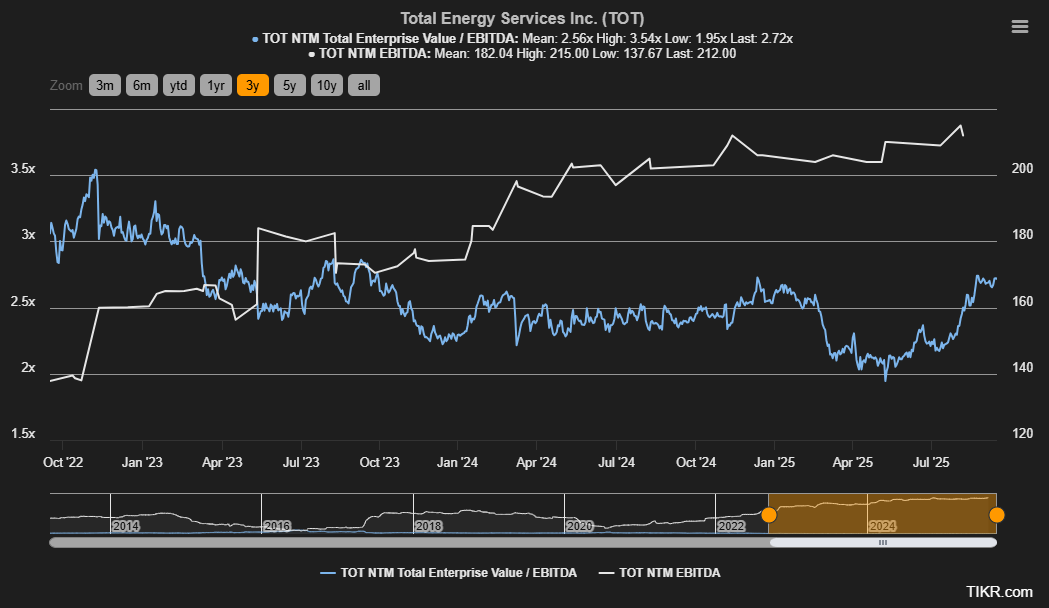Select the active 3y zoom button
This screenshot has height=608, width=1049.
[x=253, y=86]
